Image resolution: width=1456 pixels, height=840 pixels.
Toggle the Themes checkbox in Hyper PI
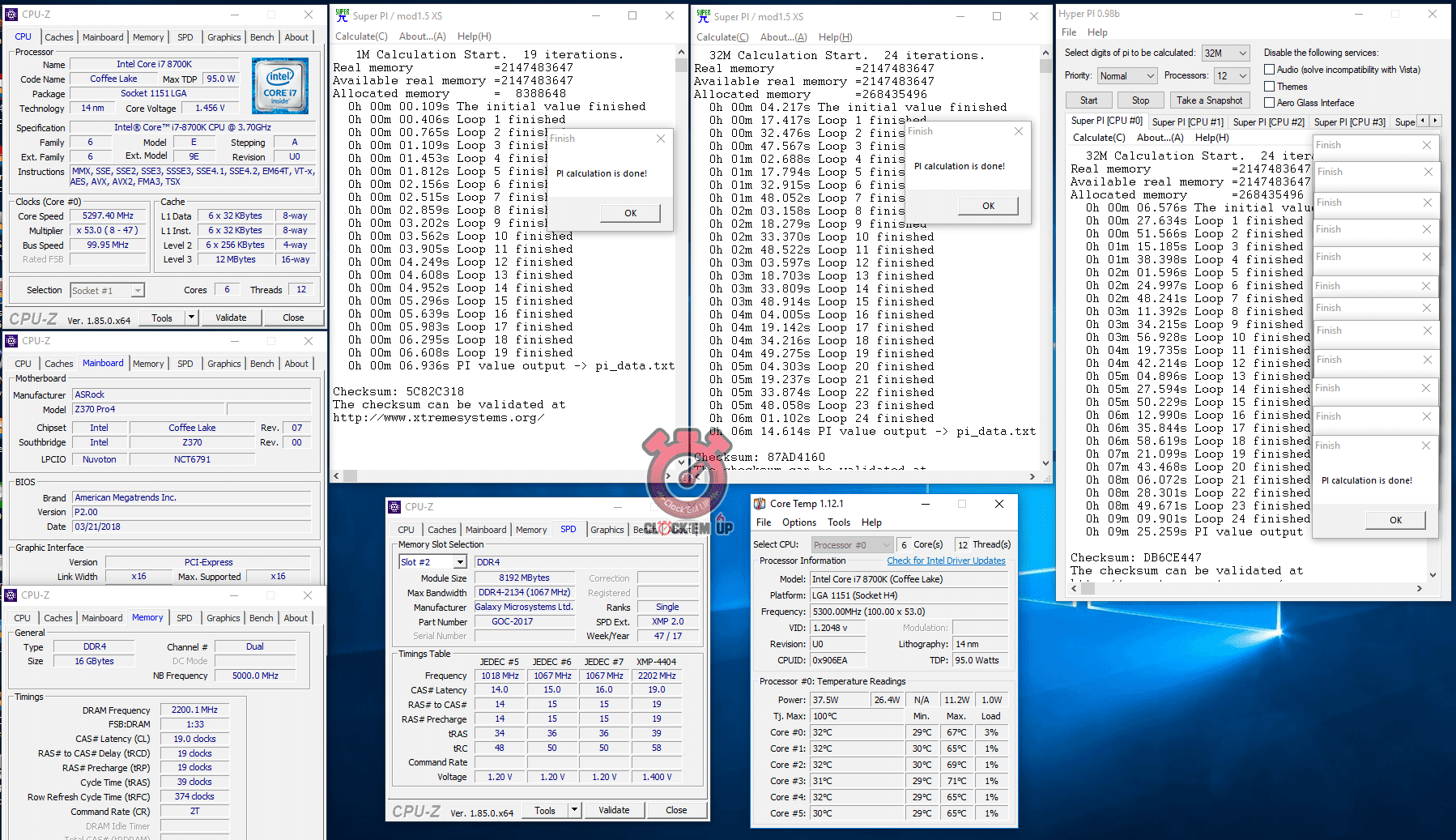[1270, 87]
